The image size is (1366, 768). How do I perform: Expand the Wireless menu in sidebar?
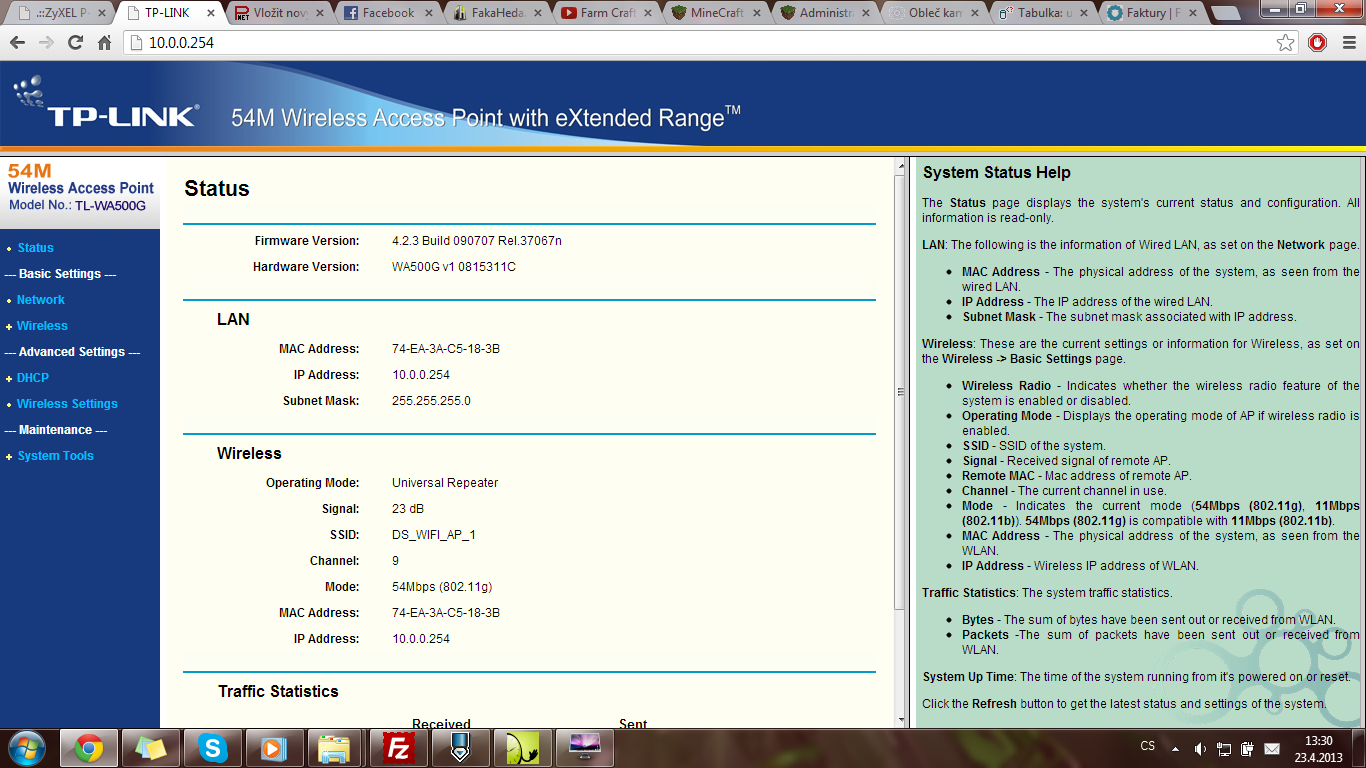(42, 326)
